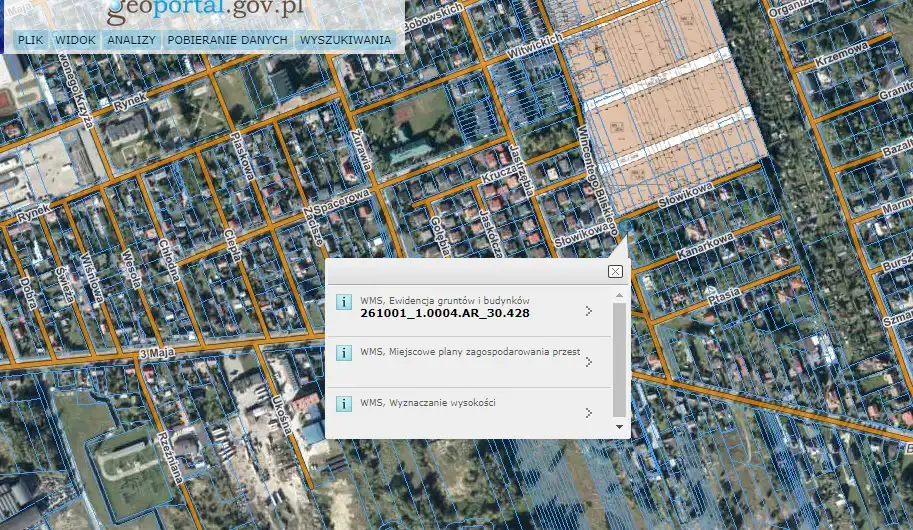Image resolution: width=913 pixels, height=530 pixels.
Task: Open the POBIERANIE DANYCH menu
Action: 228,40
